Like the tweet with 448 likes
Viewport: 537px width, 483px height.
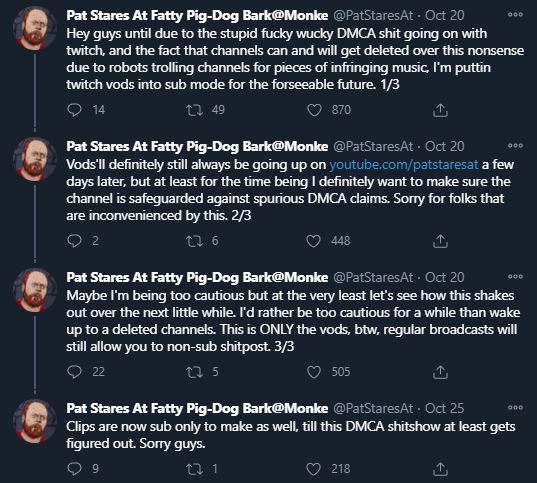pos(313,241)
